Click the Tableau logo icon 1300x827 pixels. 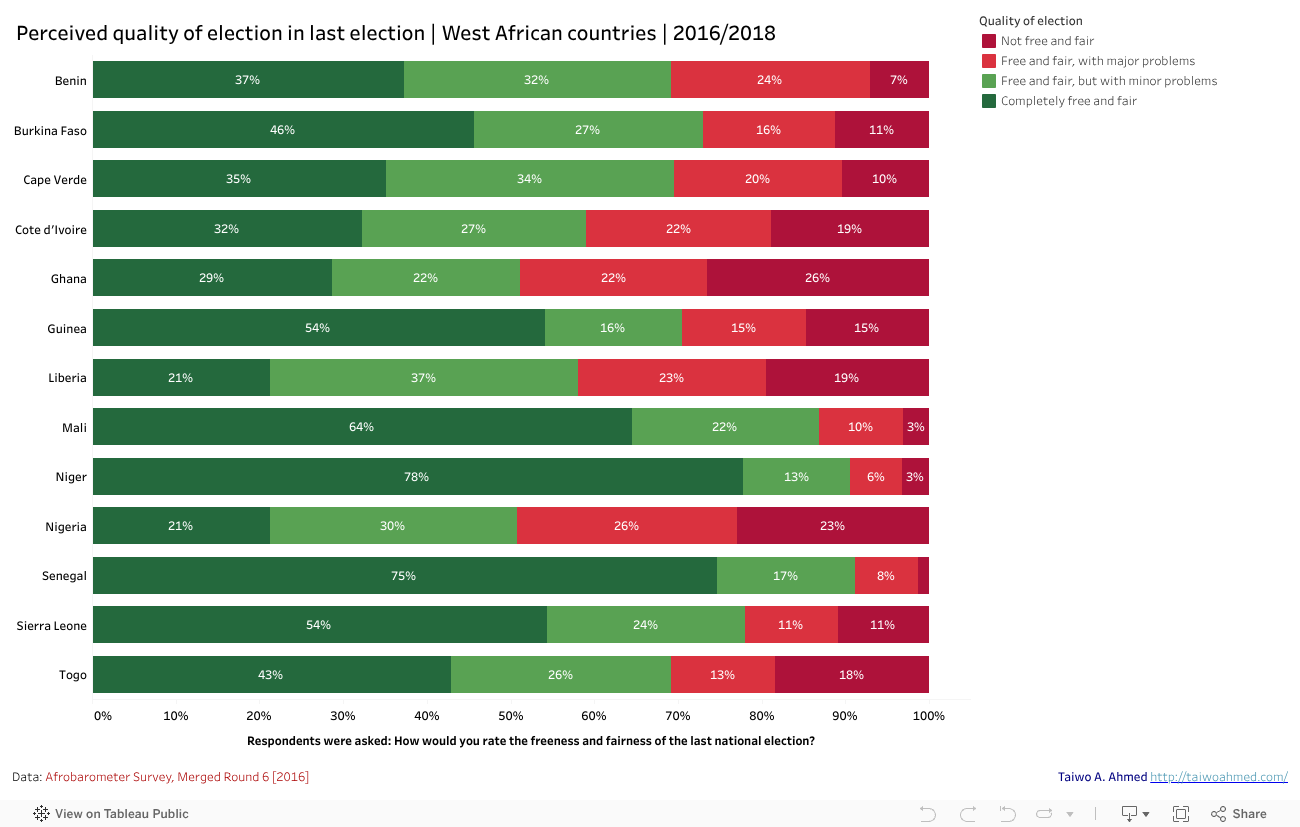click(x=42, y=814)
